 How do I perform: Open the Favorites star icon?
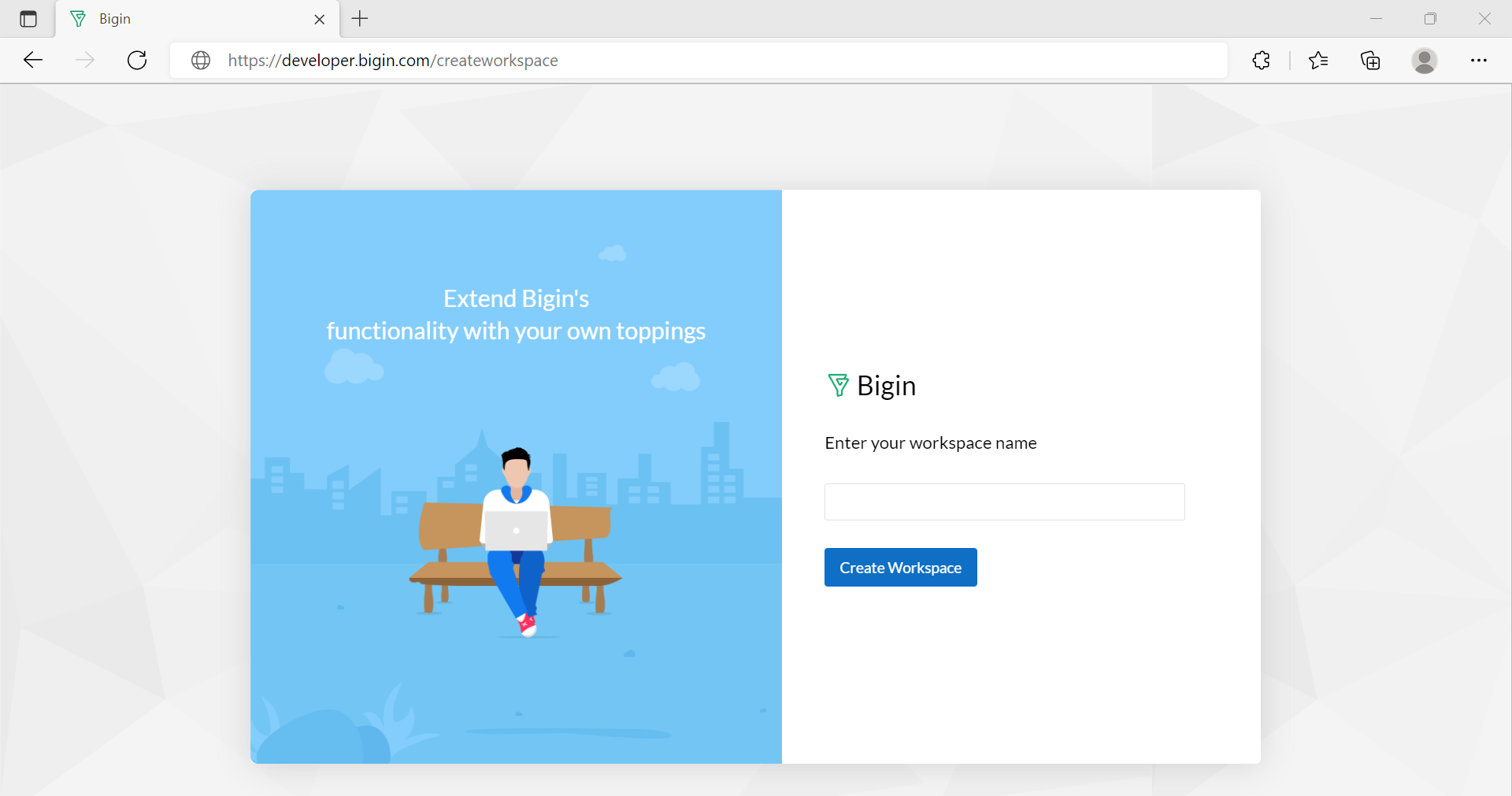[x=1318, y=60]
